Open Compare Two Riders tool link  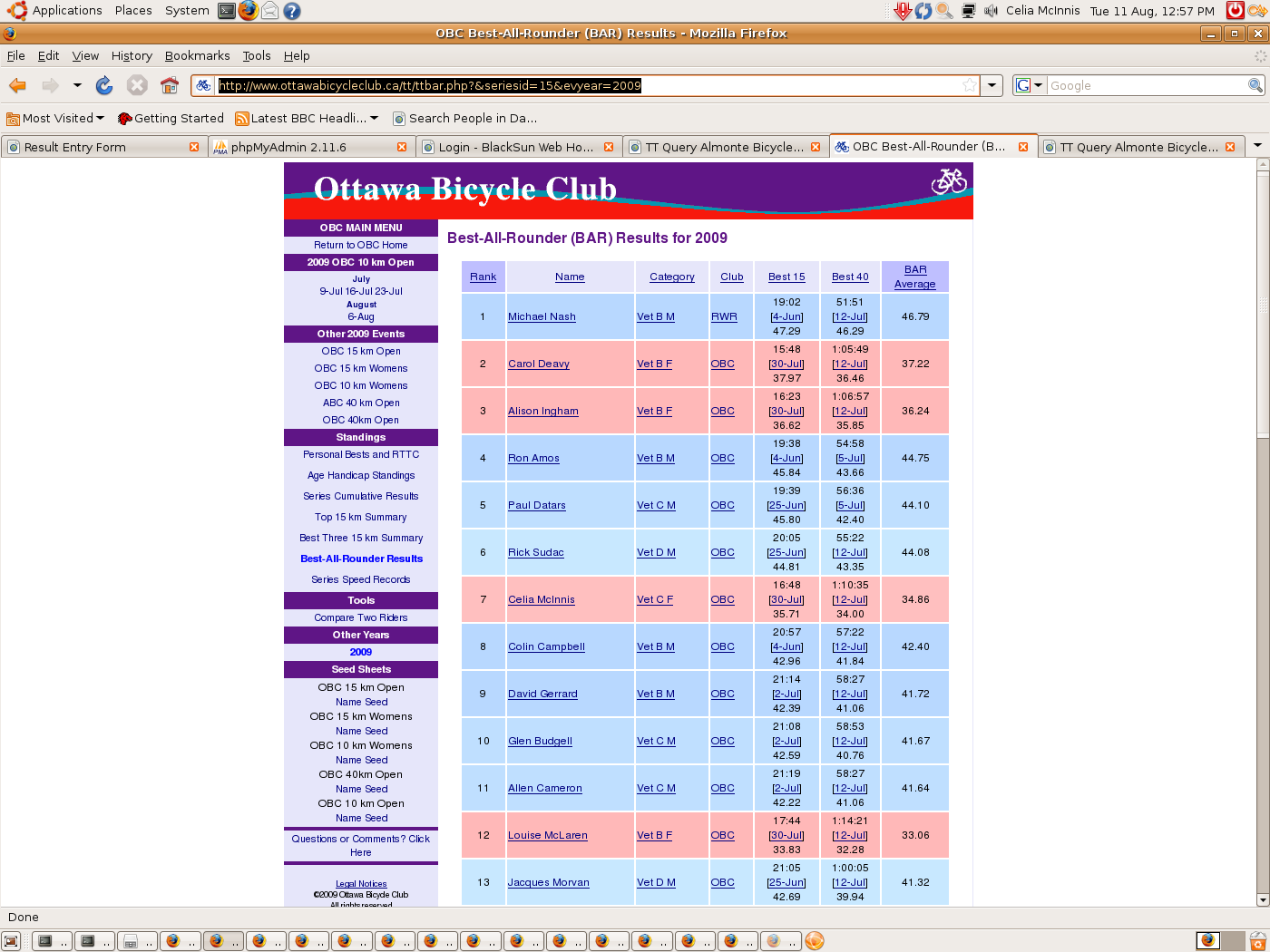coord(360,617)
